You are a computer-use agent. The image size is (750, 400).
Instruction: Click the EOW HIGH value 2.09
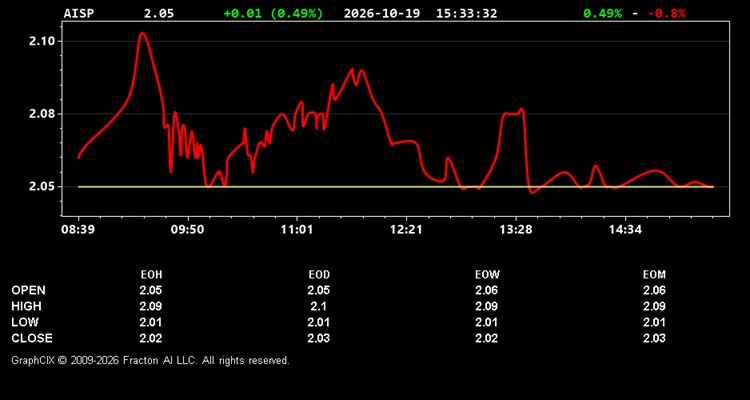(486, 306)
